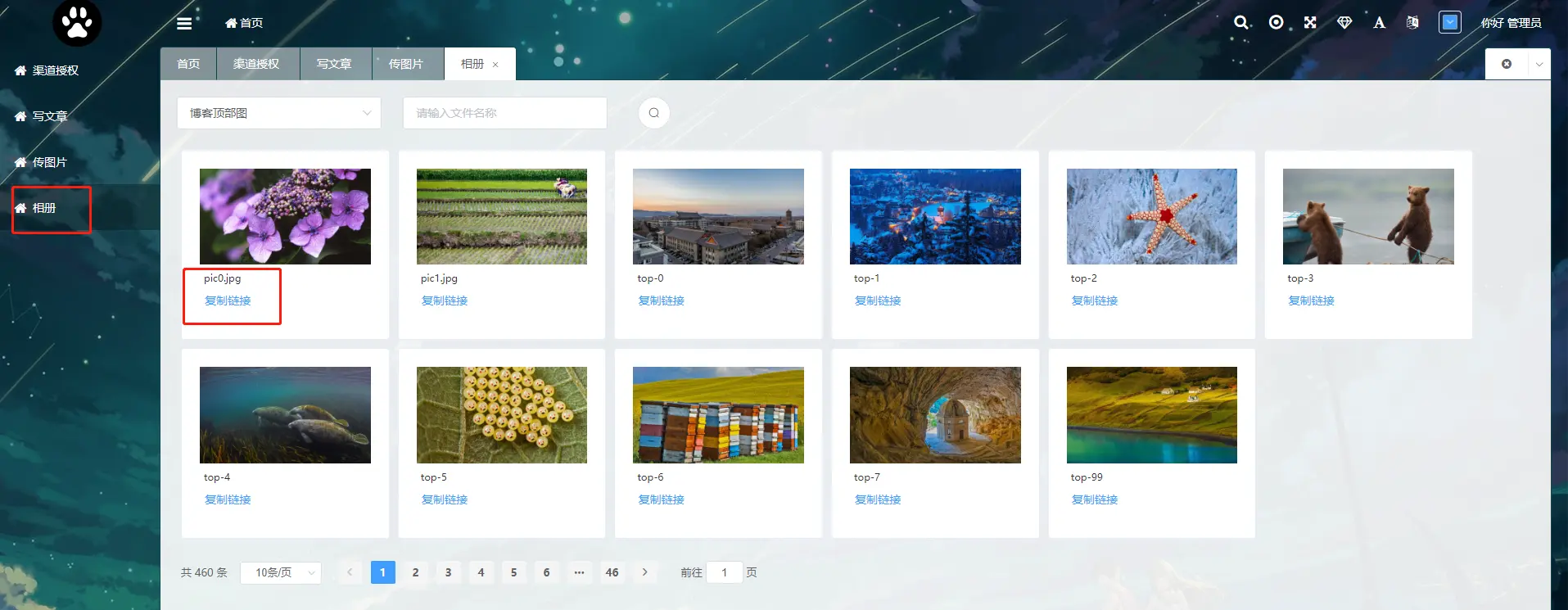Image resolution: width=1568 pixels, height=610 pixels.
Task: Focus the 请输入文件名称 input field
Action: click(505, 113)
